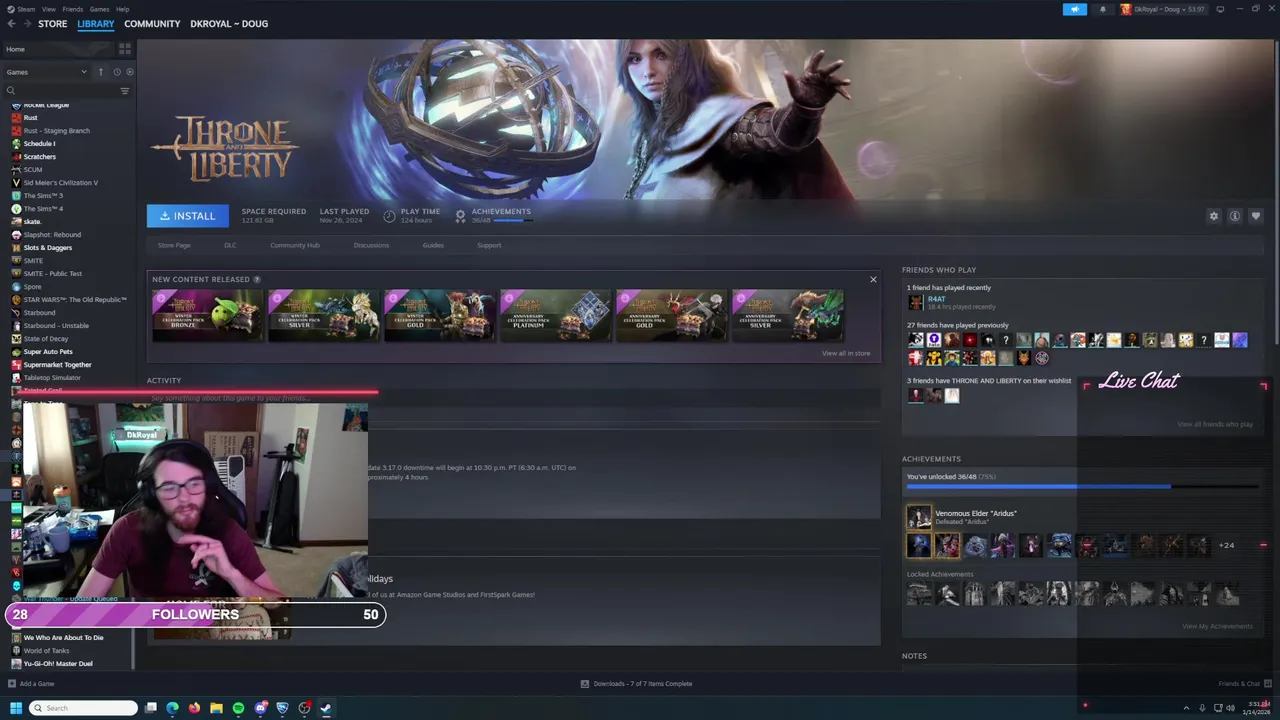Select Sid Meier's Civilization V in list

tap(60, 183)
